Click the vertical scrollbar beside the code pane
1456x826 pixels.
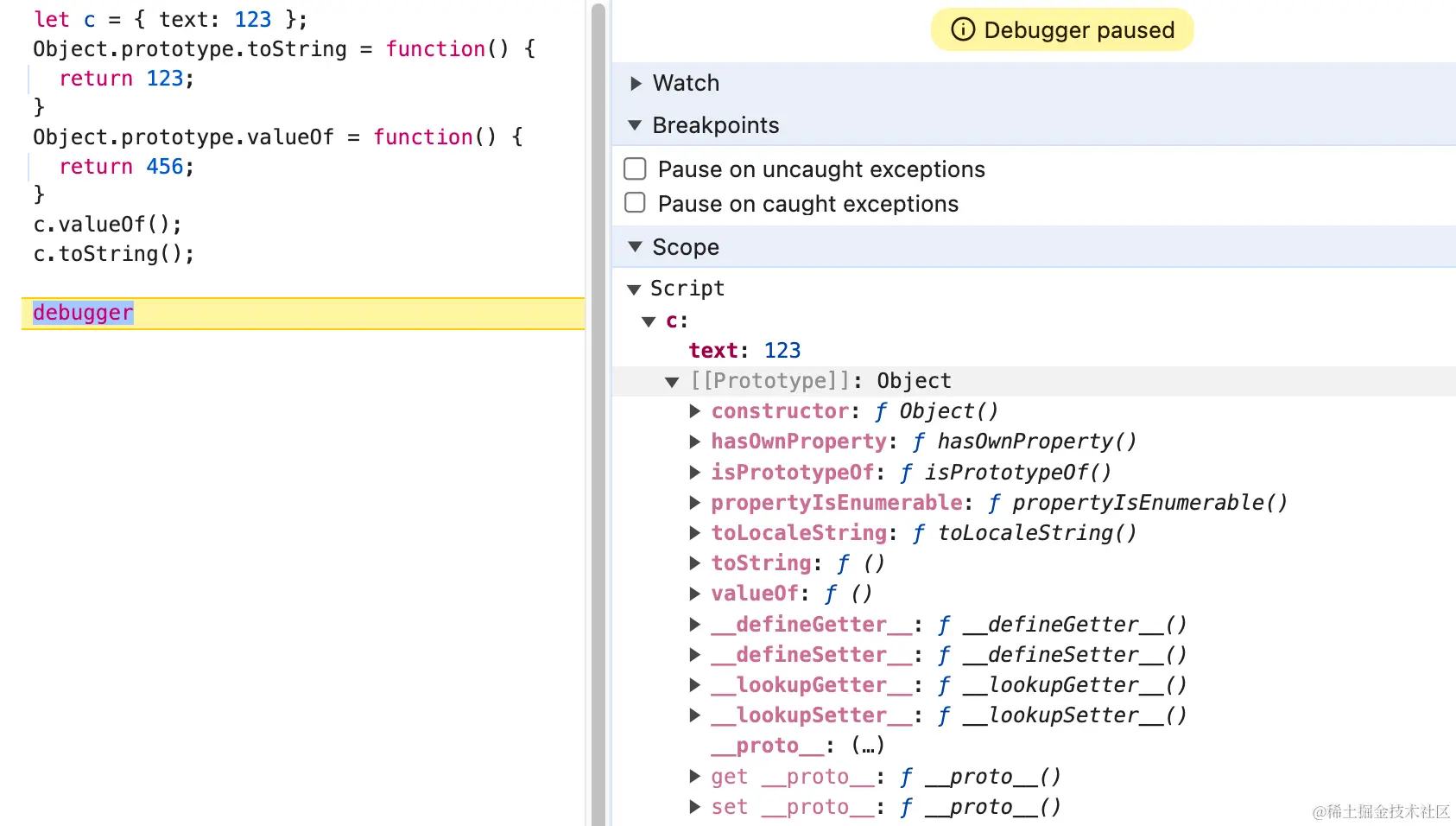click(598, 413)
